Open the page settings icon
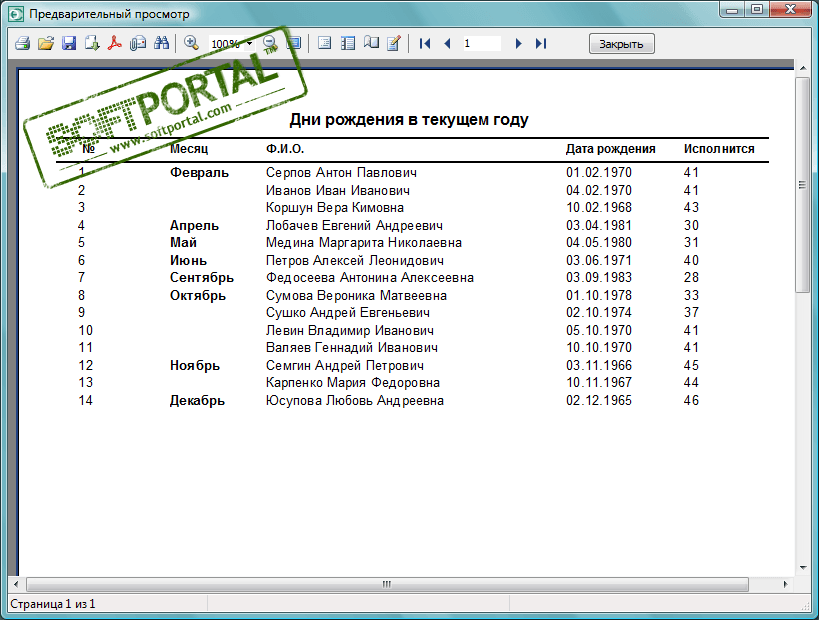The height and width of the screenshot is (620, 819). (371, 43)
